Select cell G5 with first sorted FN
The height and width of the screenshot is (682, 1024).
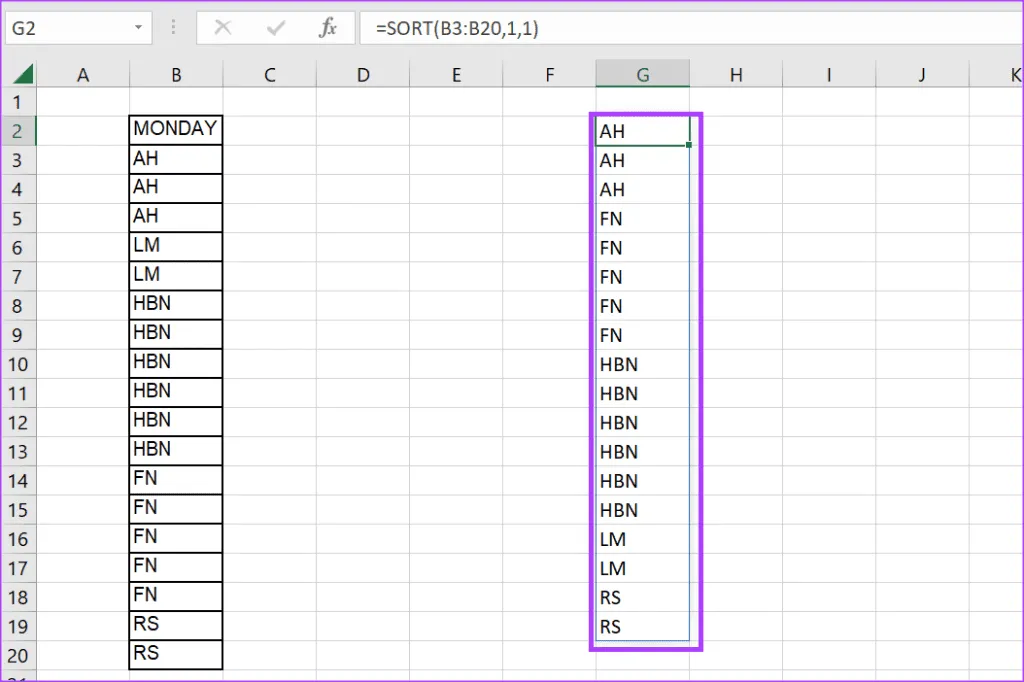642,219
